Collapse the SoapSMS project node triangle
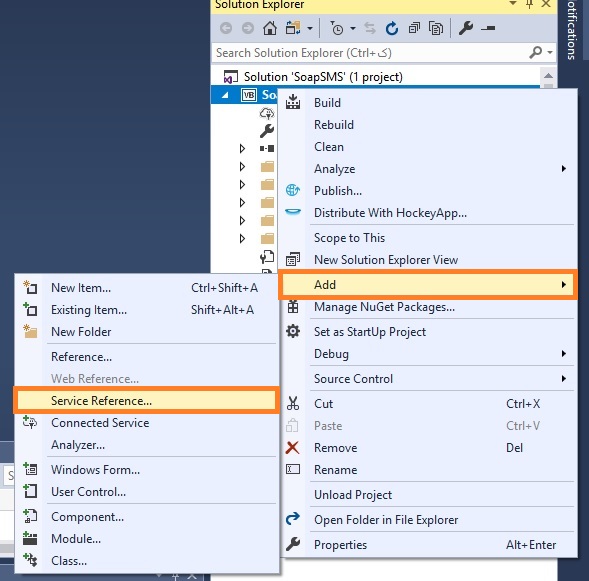 (x=225, y=95)
